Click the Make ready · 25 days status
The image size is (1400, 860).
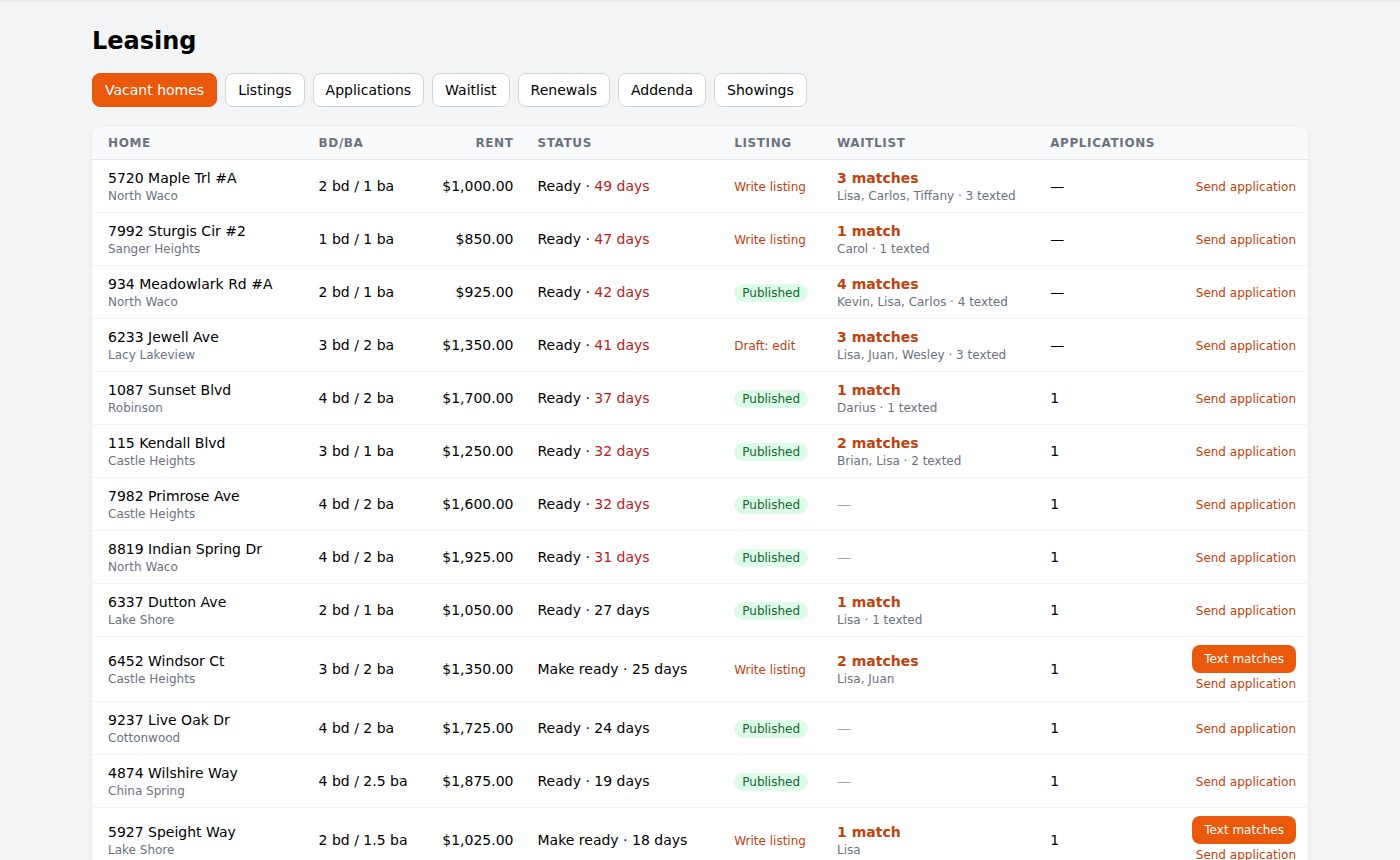coord(612,670)
